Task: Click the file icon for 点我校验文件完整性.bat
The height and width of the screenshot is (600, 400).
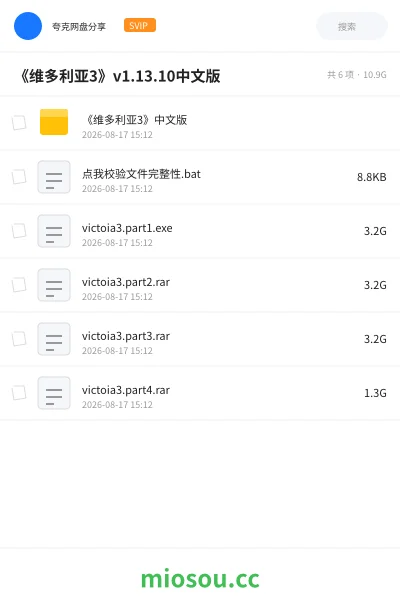Action: coord(54,177)
